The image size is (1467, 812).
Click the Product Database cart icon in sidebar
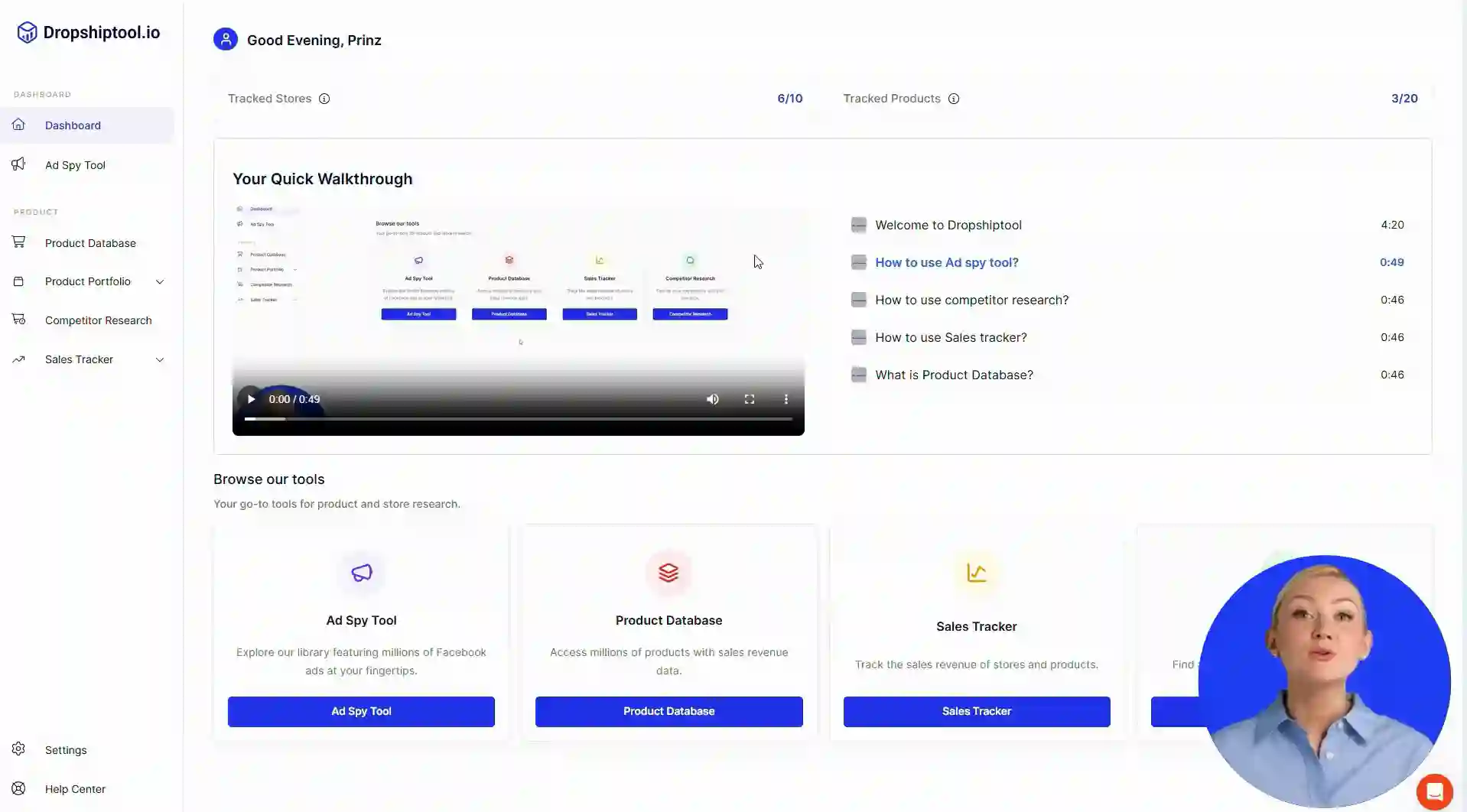point(19,242)
